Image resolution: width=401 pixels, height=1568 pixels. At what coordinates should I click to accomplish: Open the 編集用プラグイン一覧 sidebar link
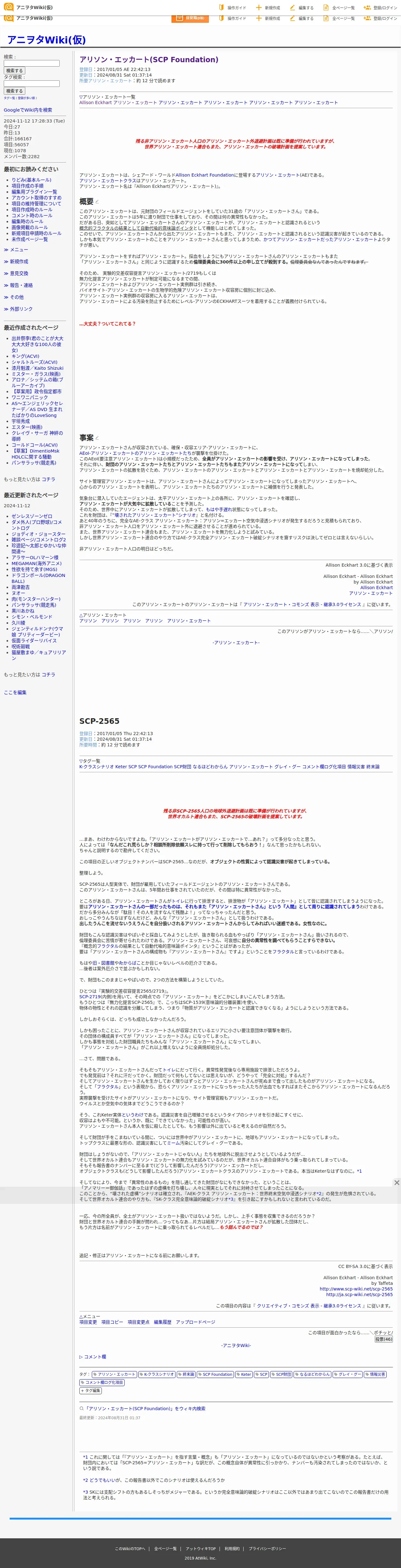pos(34,192)
